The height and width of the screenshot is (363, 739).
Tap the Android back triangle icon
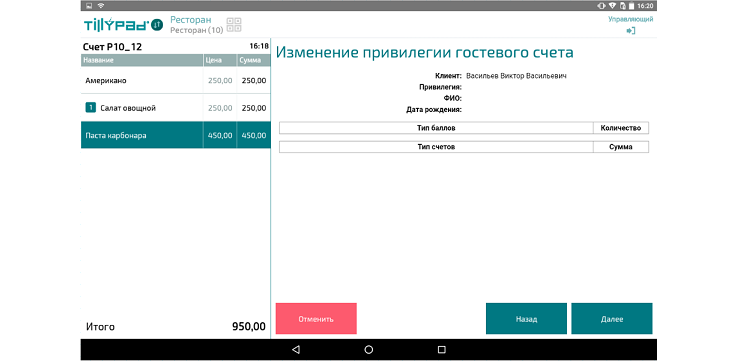pyautogui.click(x=296, y=349)
